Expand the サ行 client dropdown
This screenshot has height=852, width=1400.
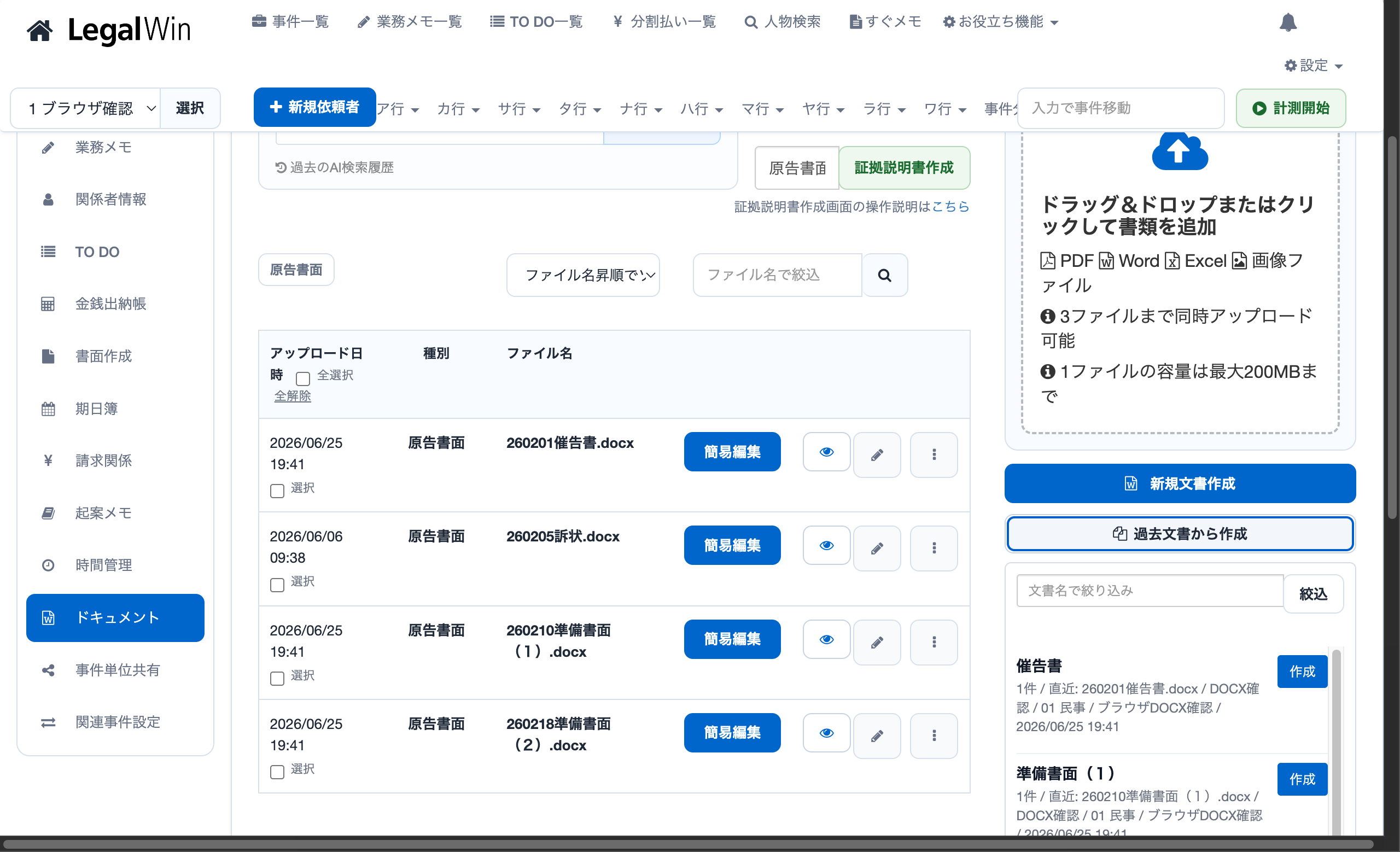pyautogui.click(x=519, y=109)
